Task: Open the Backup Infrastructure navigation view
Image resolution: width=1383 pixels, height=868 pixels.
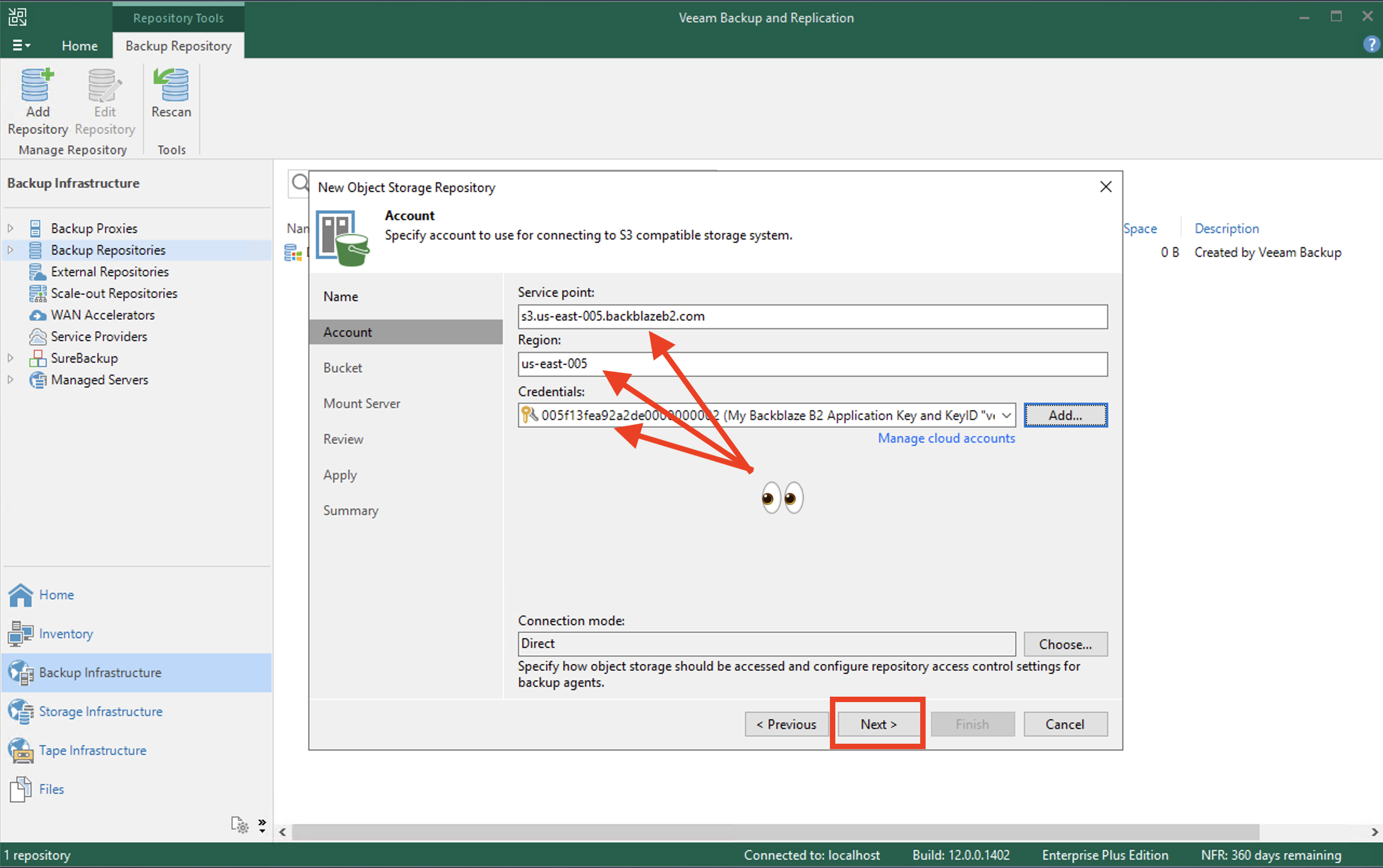Action: tap(137, 672)
